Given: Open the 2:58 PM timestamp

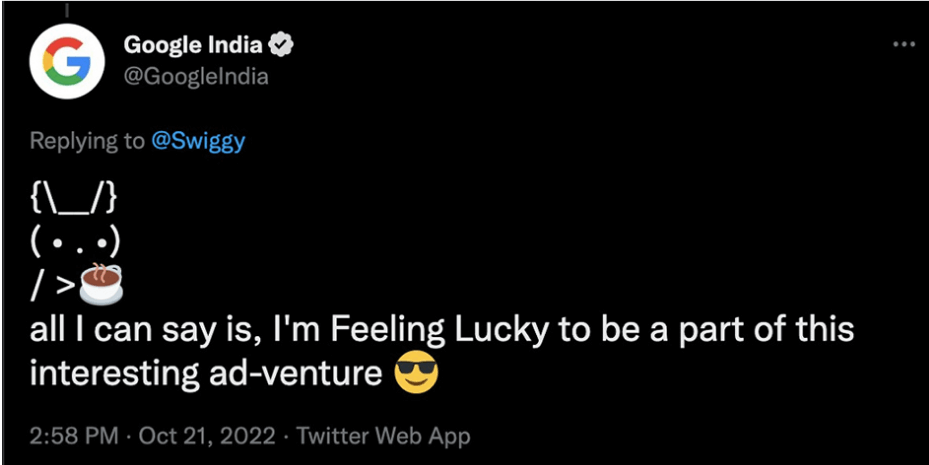Looking at the screenshot, I should coord(73,437).
